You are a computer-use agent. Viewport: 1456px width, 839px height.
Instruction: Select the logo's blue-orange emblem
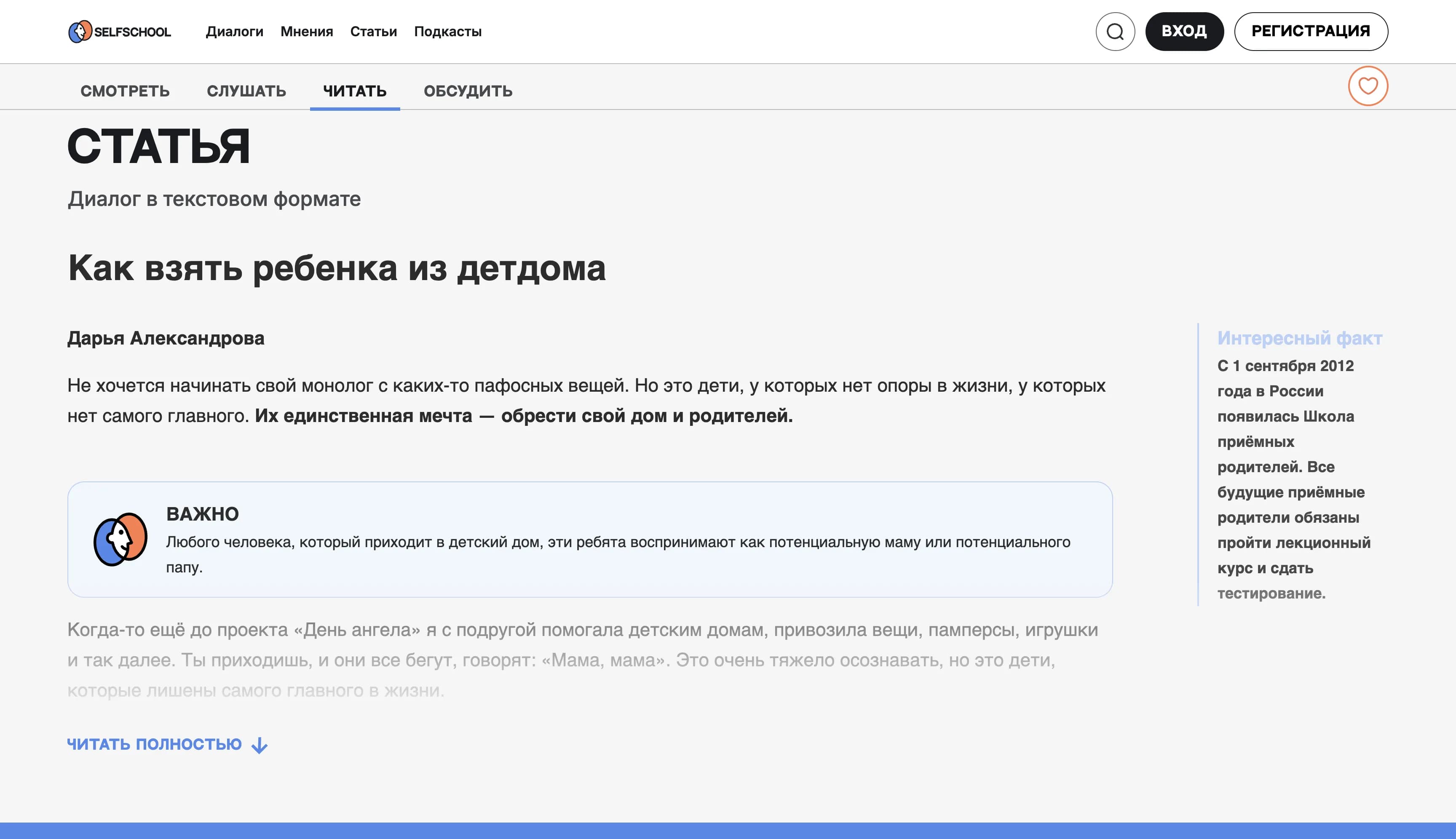[80, 32]
